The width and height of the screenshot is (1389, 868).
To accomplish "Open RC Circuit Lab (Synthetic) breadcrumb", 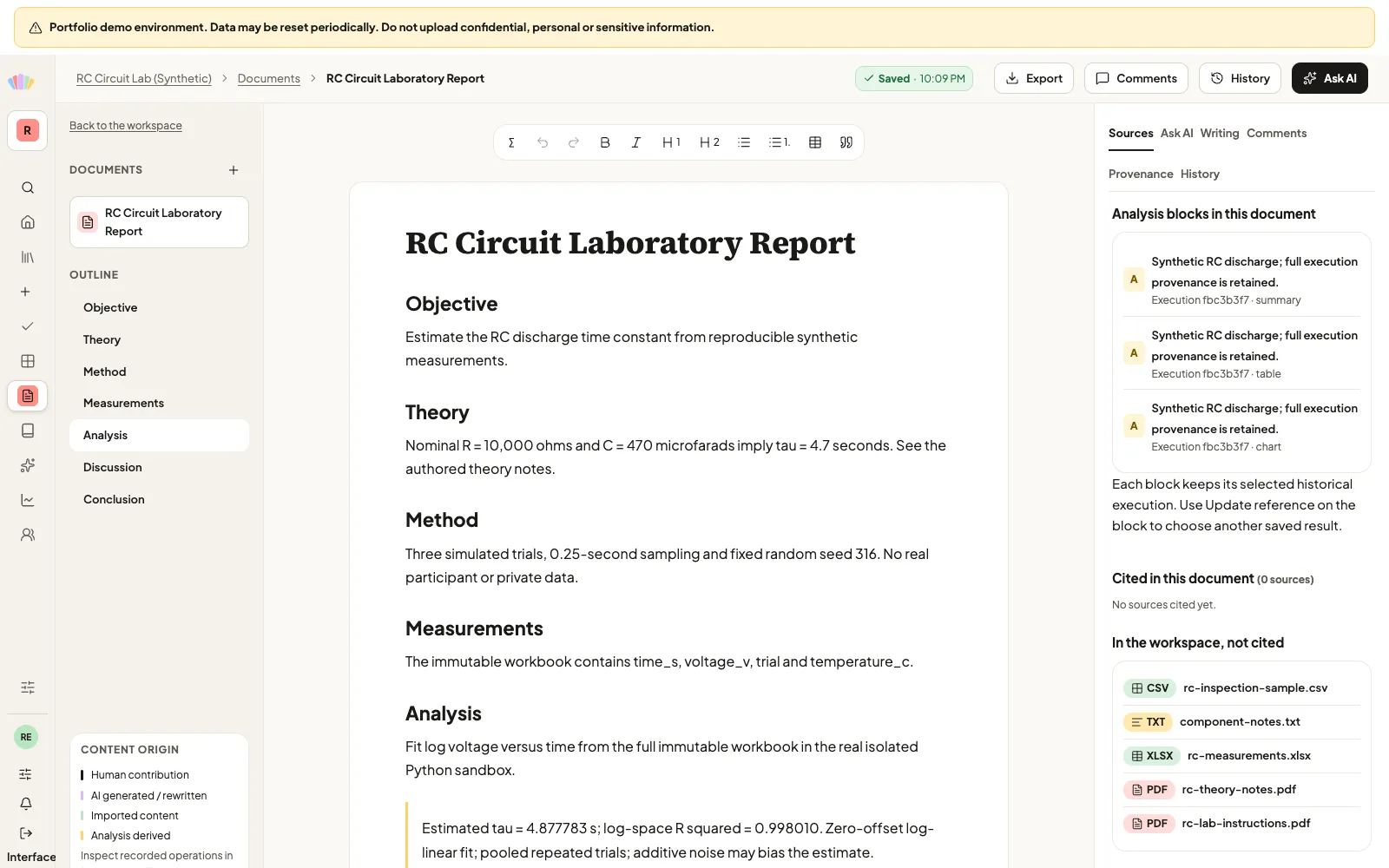I will pos(144,78).
